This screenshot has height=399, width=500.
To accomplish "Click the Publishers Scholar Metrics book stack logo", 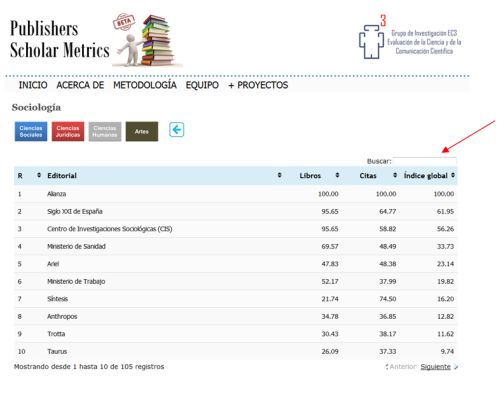I will point(146,40).
